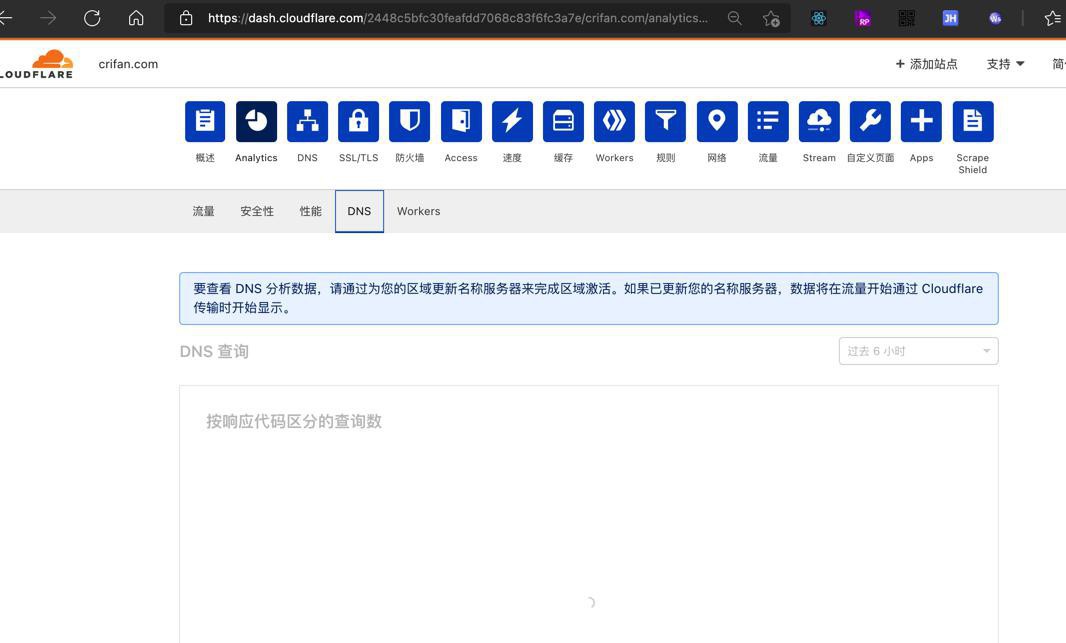Viewport: 1066px width, 643px height.
Task: Switch to the 性能 analytics tab
Action: (x=311, y=211)
